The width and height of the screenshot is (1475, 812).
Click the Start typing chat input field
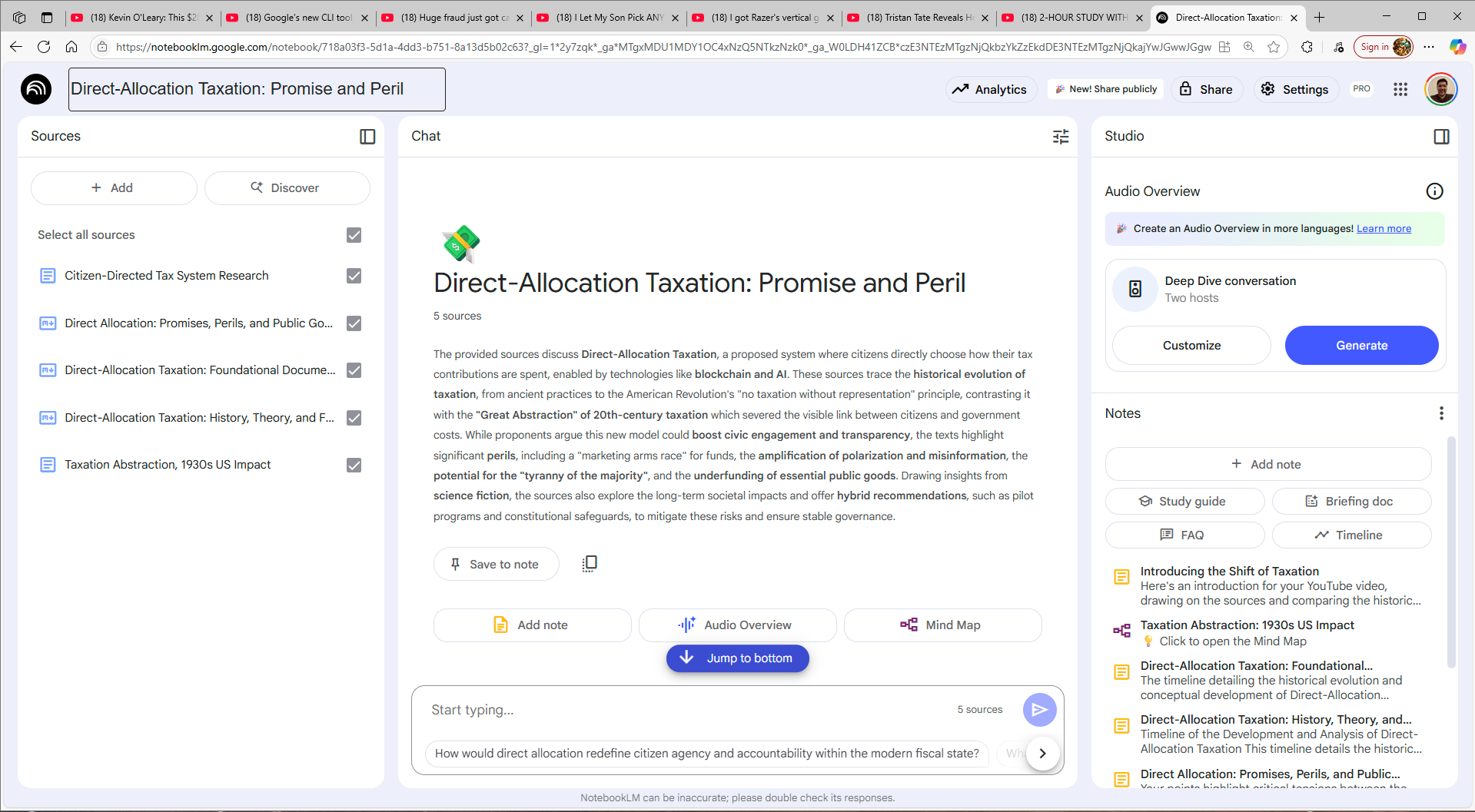coord(684,710)
